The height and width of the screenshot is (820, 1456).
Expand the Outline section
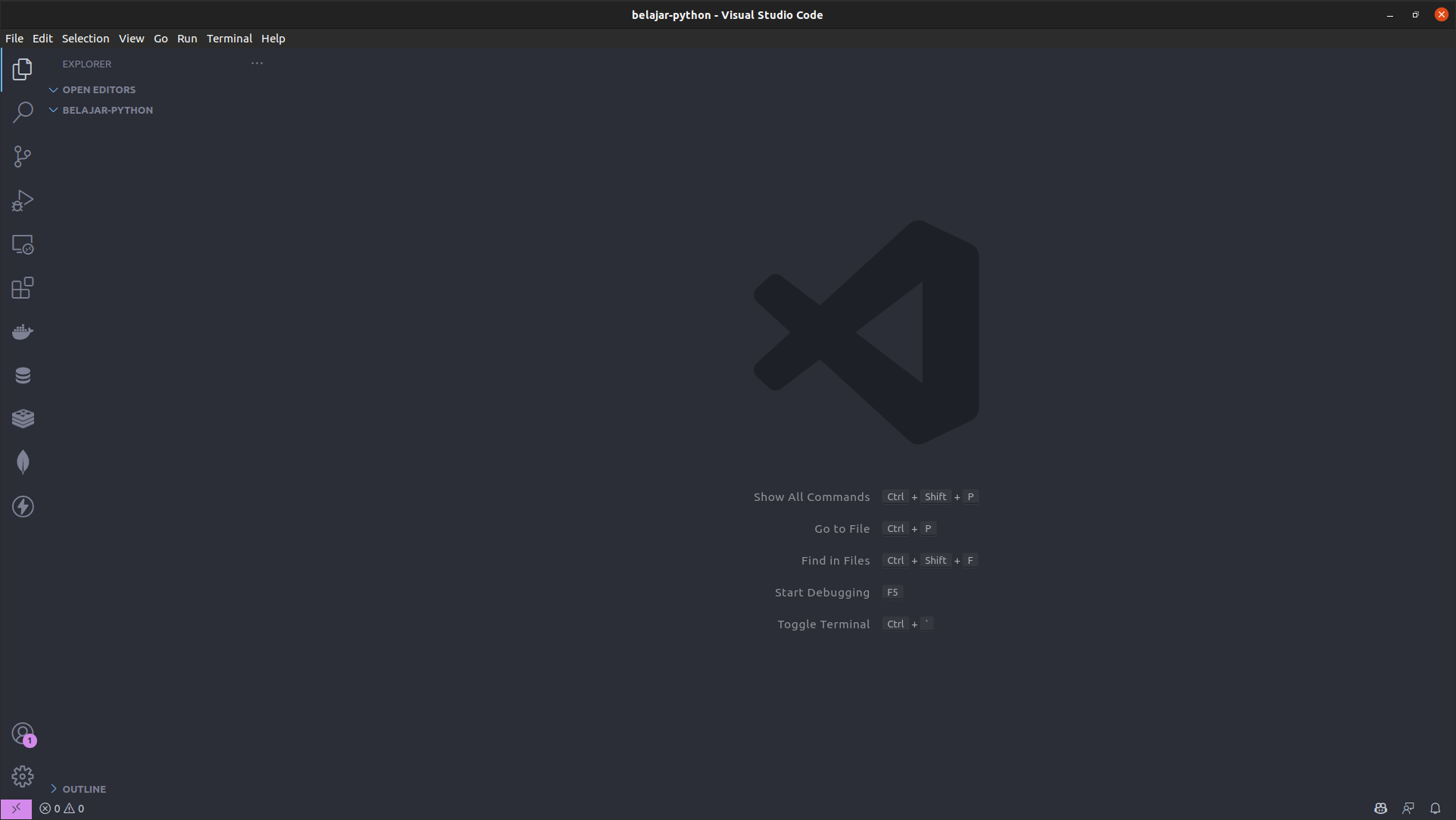(x=83, y=789)
